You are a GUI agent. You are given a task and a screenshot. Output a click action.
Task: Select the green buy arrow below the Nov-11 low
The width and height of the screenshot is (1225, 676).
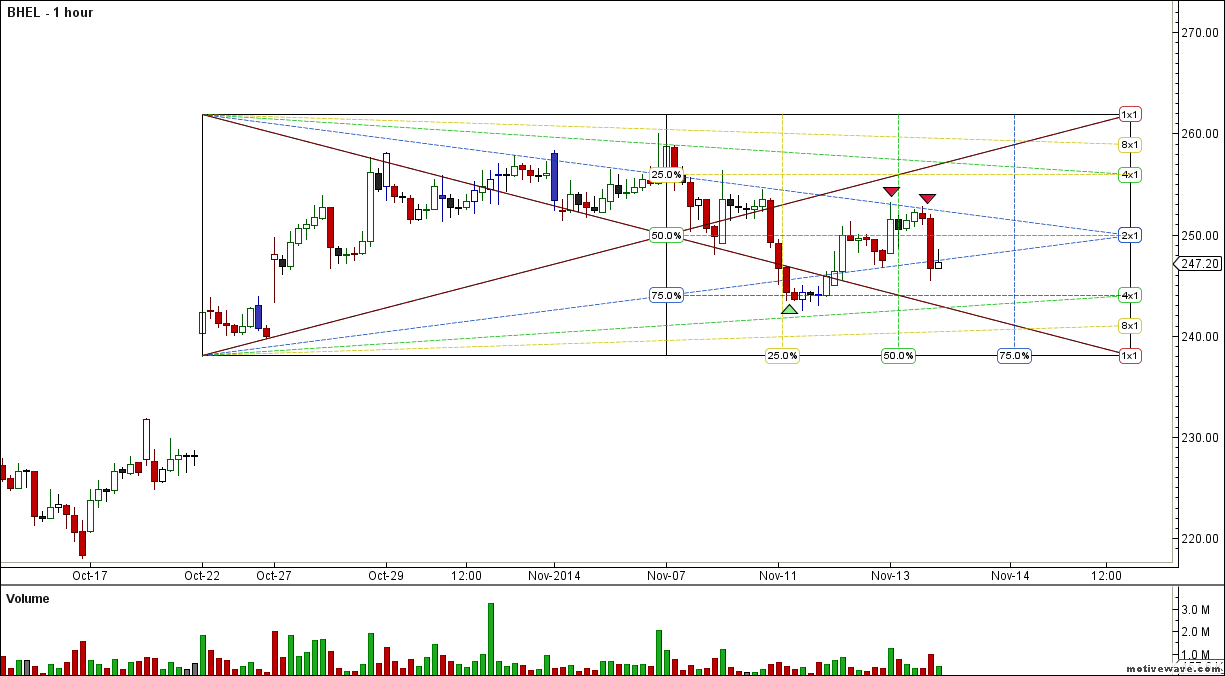click(x=787, y=308)
